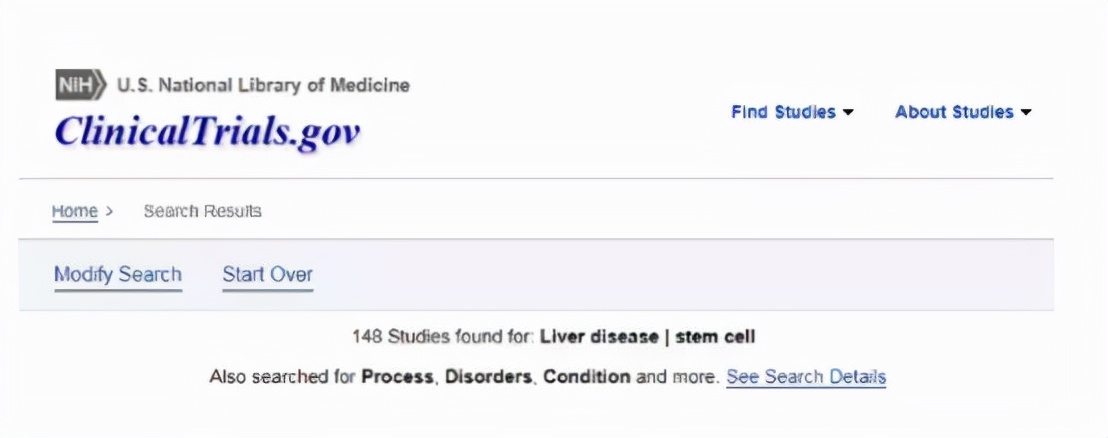Click the bold 'Process' related term
Viewport: 1108px width, 438px height.
[x=399, y=377]
